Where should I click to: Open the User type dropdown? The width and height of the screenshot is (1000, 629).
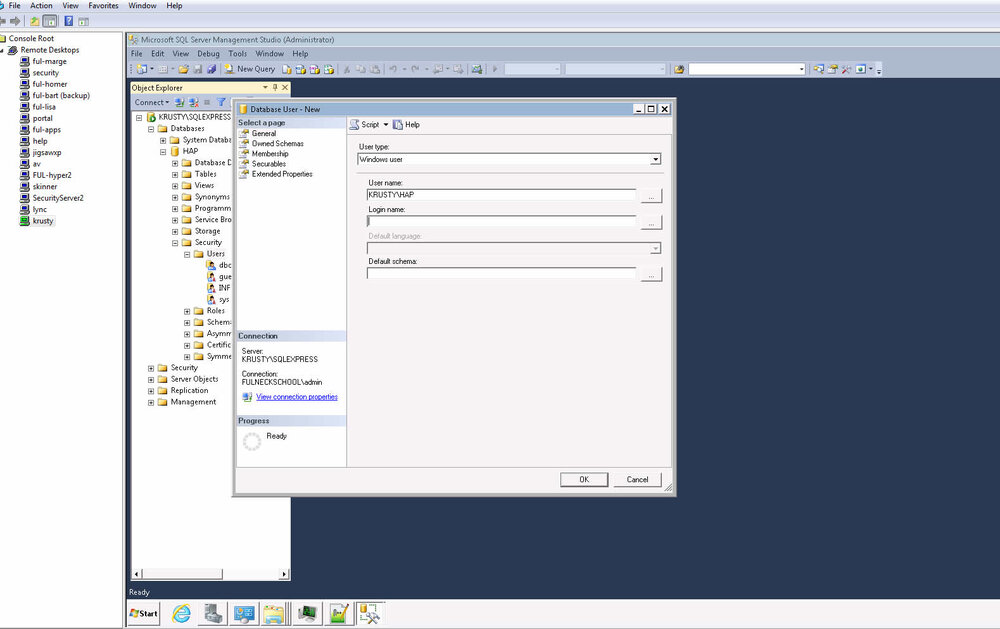tap(655, 159)
